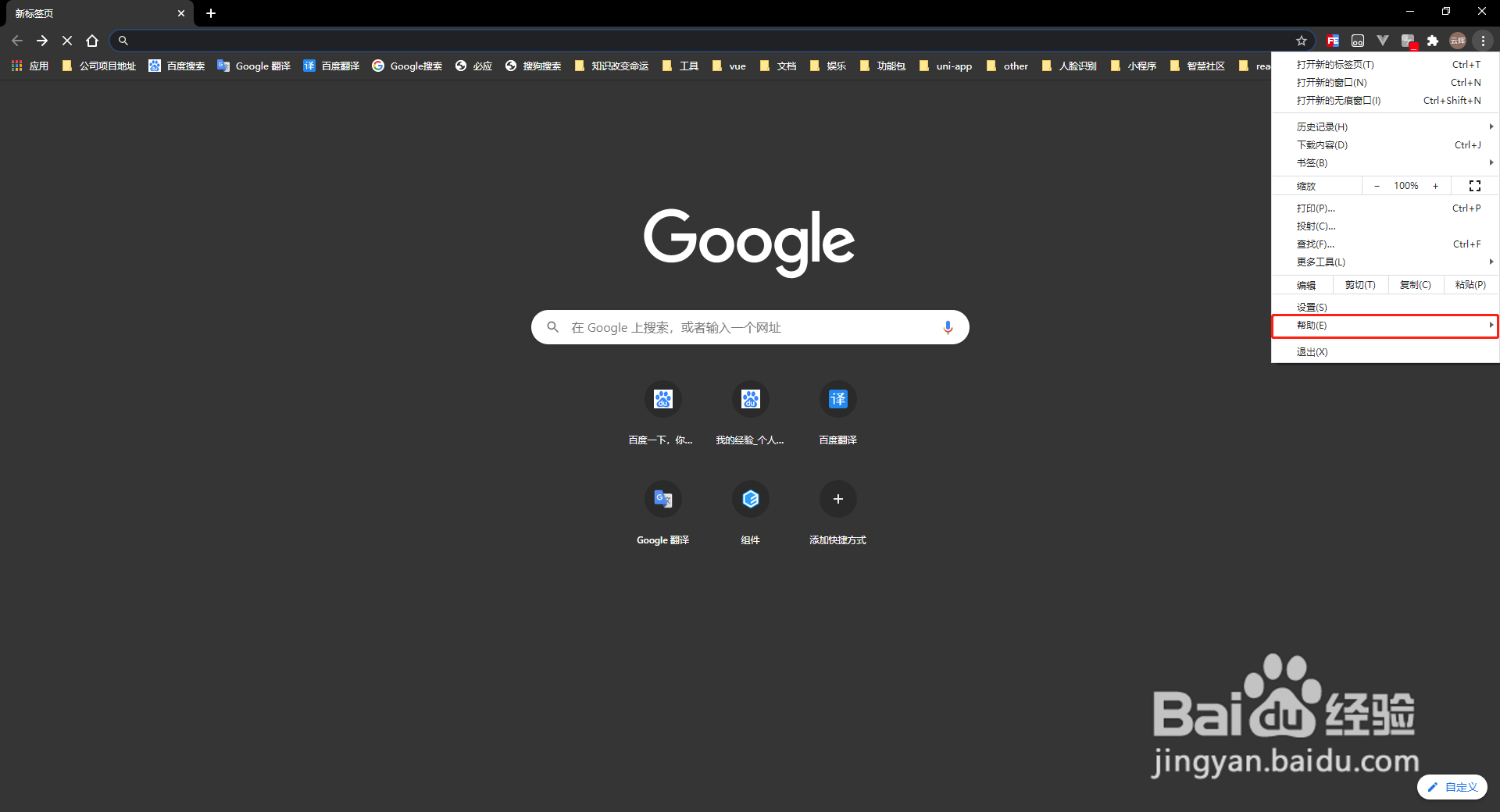This screenshot has height=812, width=1500.
Task: Select 打开新的无痕窗口 in the menu
Action: coord(1385,101)
